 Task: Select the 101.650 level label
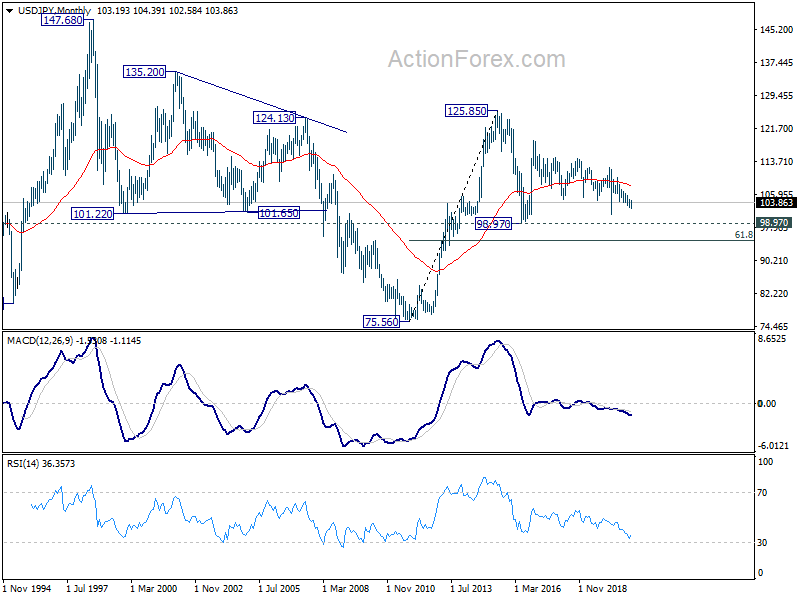(x=279, y=213)
